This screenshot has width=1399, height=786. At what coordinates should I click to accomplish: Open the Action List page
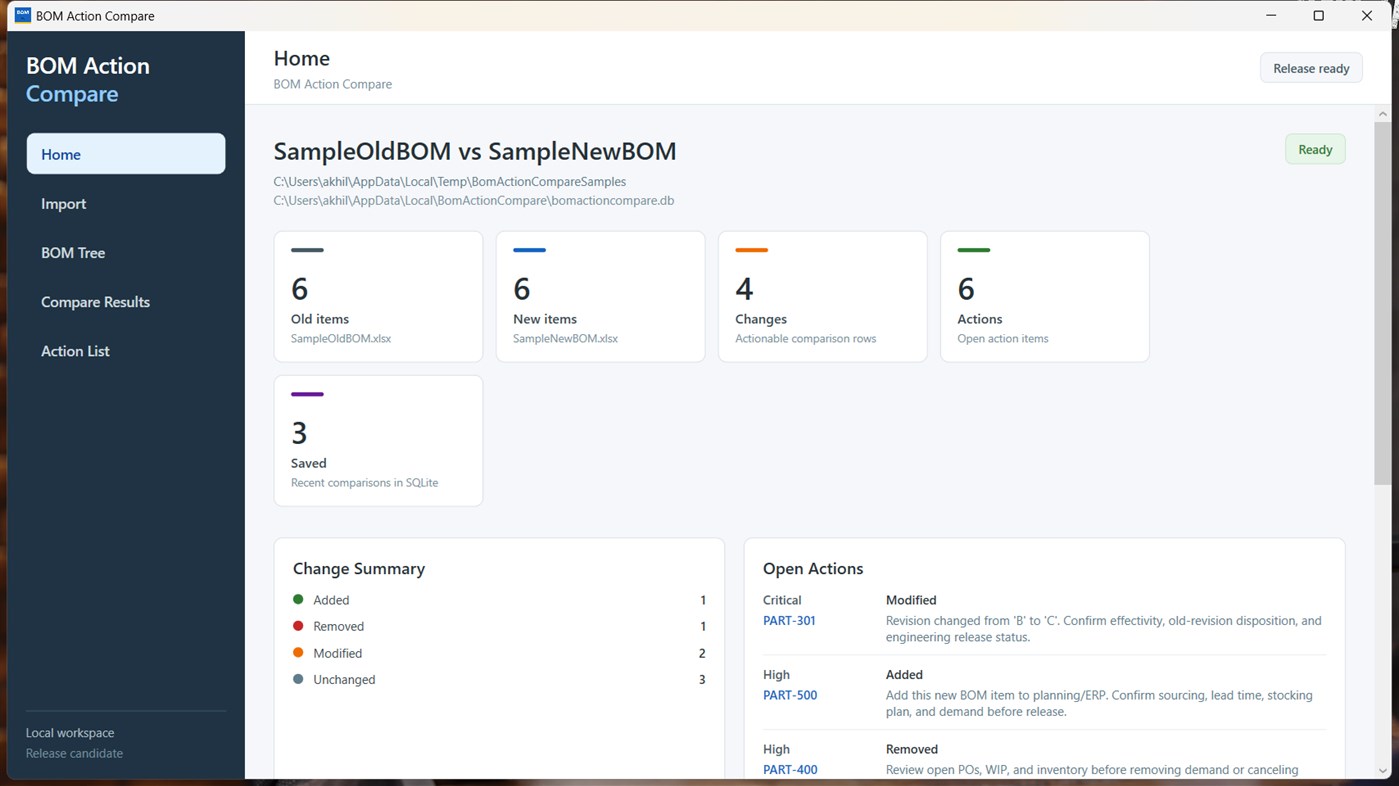coord(126,351)
